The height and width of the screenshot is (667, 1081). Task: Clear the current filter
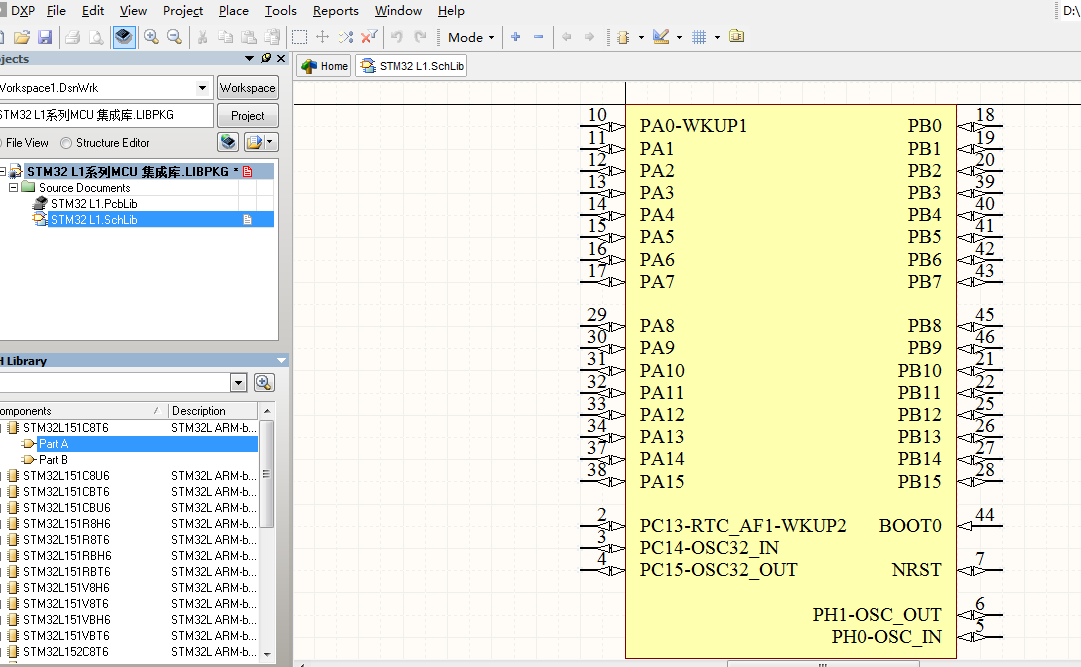(x=370, y=36)
